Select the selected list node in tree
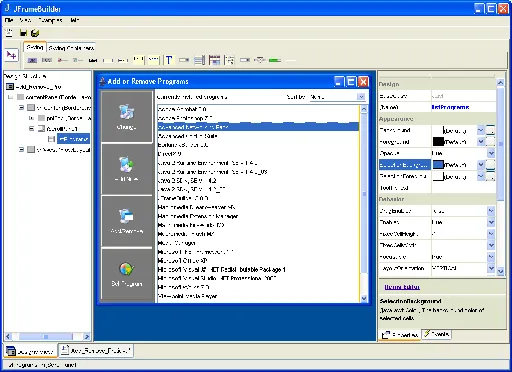512x372 pixels. click(73, 139)
